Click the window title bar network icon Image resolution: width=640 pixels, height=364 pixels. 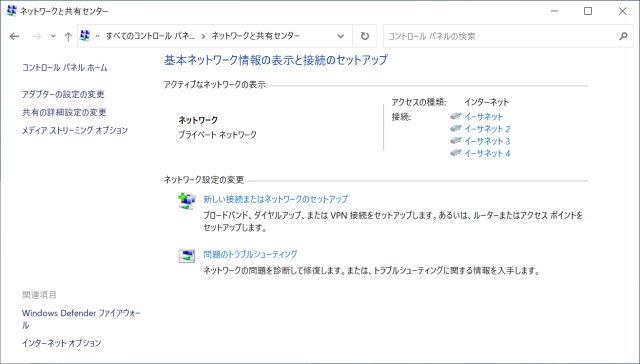pyautogui.click(x=11, y=11)
